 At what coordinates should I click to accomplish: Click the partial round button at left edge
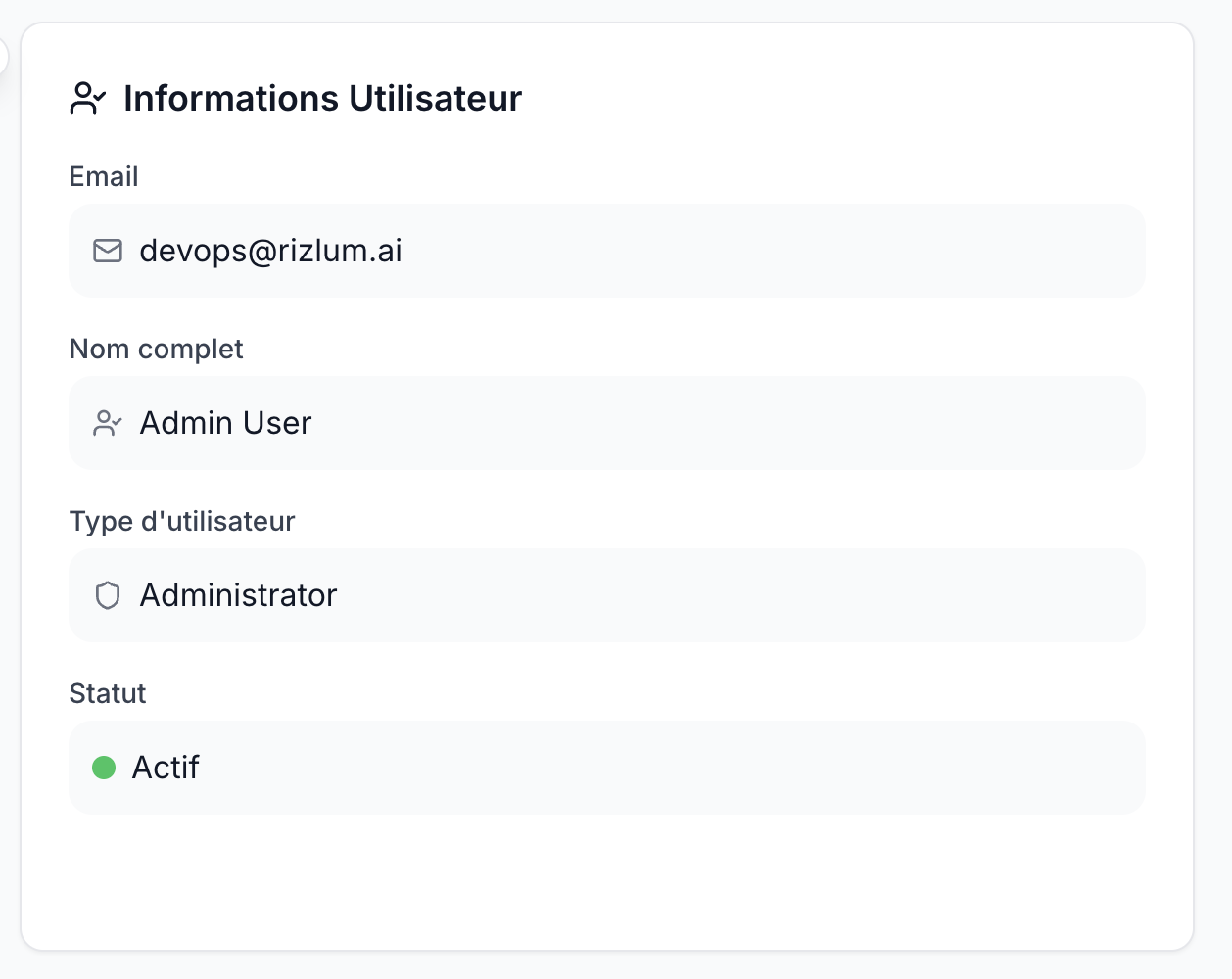click(3, 56)
